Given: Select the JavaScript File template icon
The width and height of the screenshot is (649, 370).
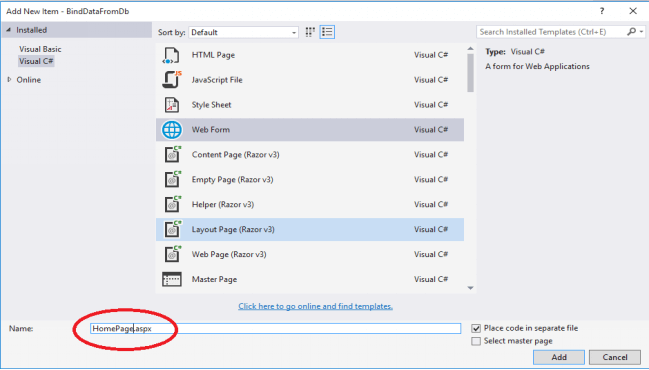Looking at the screenshot, I should [x=171, y=79].
